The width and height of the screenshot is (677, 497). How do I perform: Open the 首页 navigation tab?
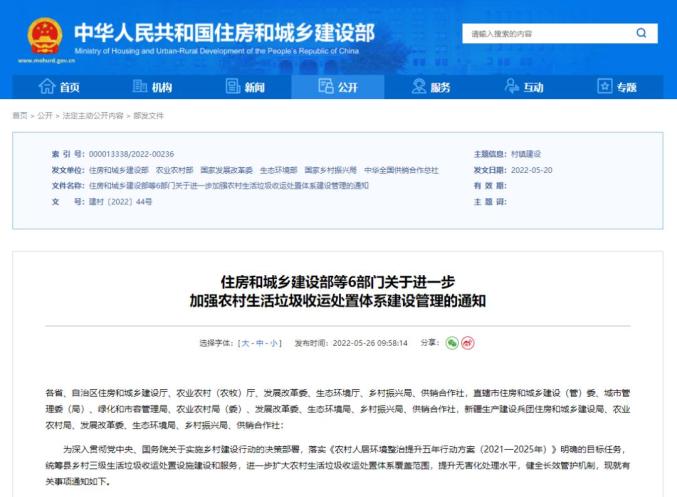59,87
